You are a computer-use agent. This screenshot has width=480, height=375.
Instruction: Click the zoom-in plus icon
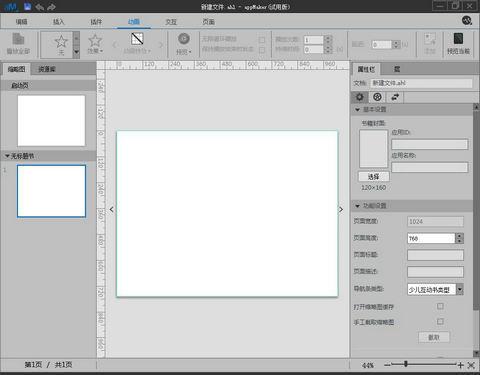tap(460, 365)
